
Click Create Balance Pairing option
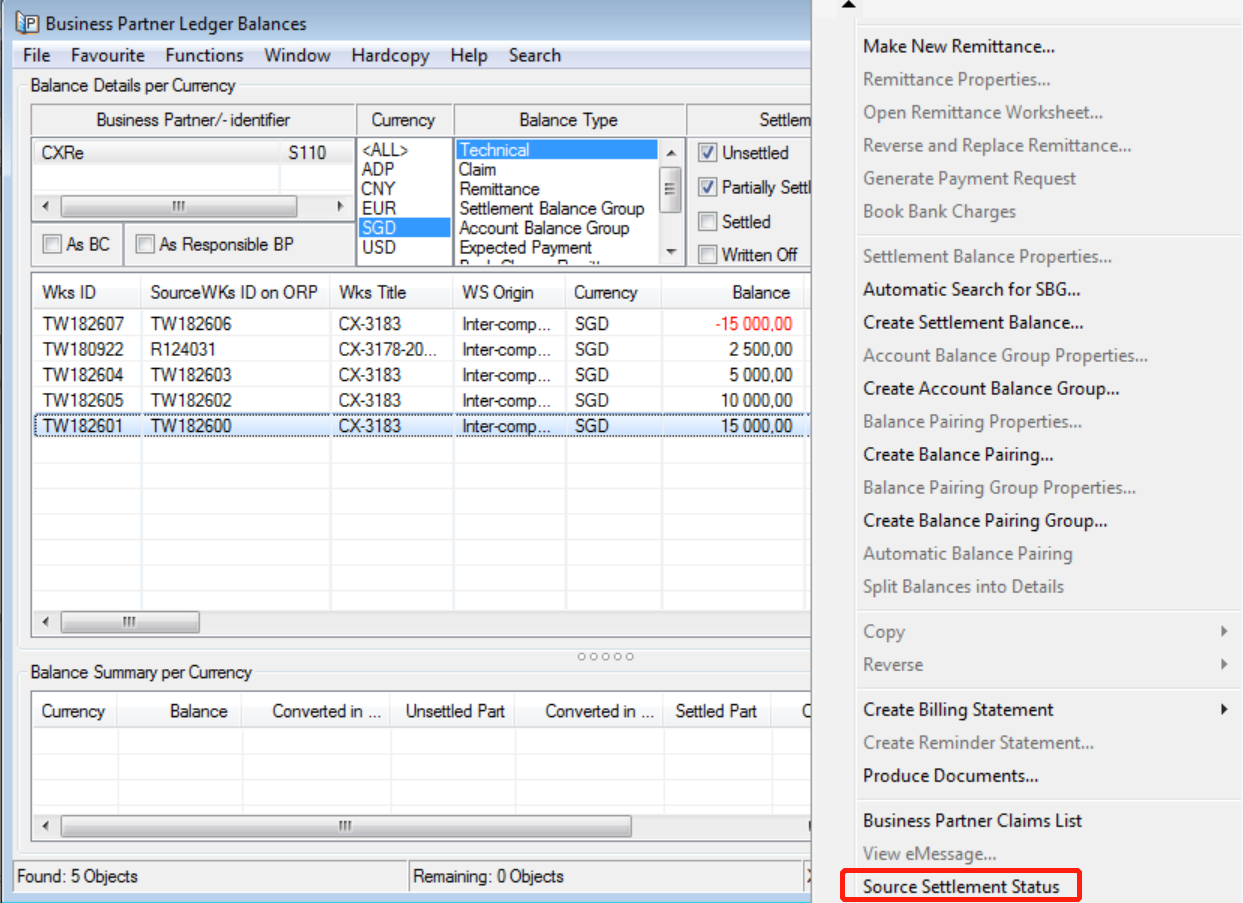click(957, 455)
